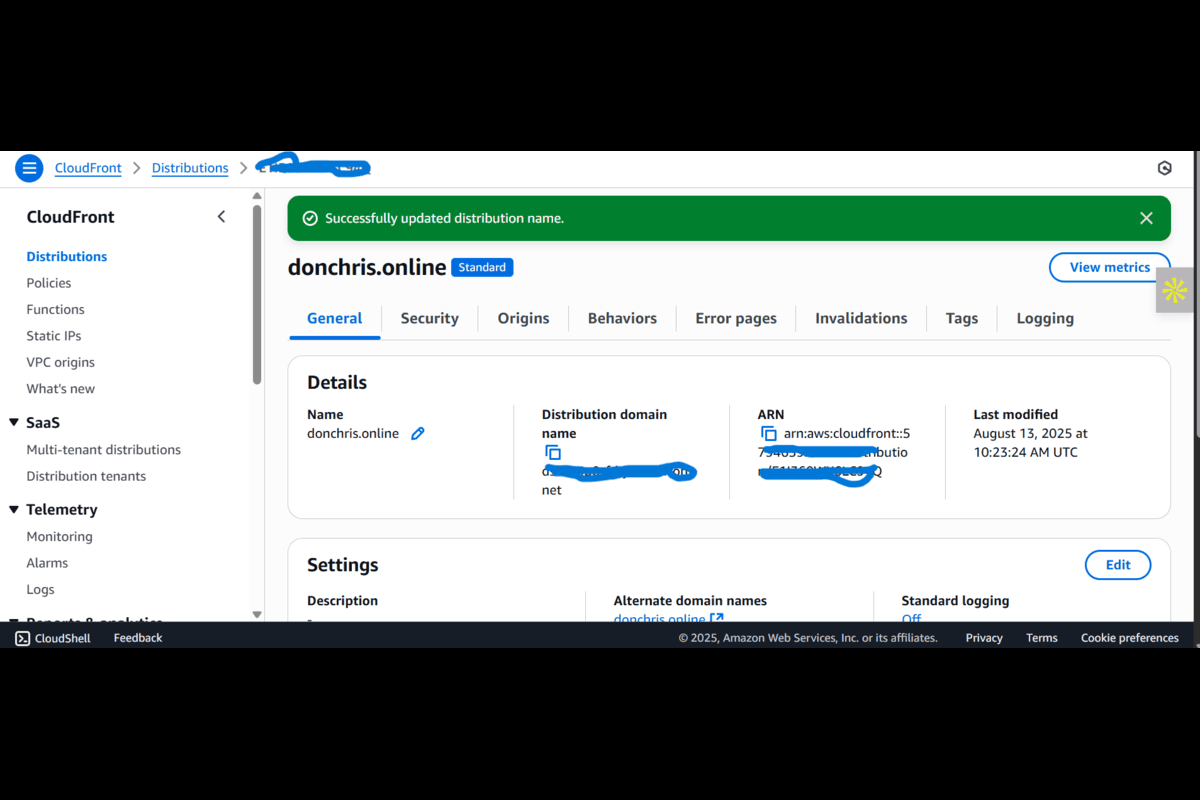The image size is (1200, 800).
Task: Go to the Invalidations tab
Action: point(860,318)
